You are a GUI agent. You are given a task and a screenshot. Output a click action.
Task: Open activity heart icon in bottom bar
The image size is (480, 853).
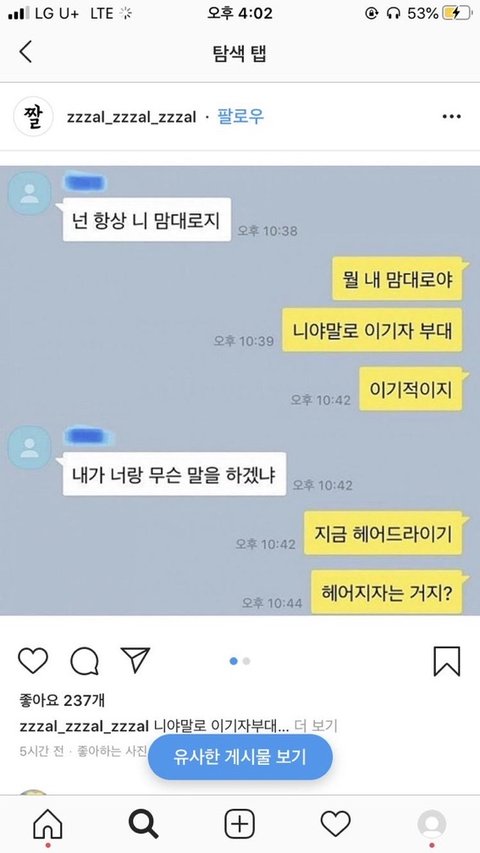(335, 824)
